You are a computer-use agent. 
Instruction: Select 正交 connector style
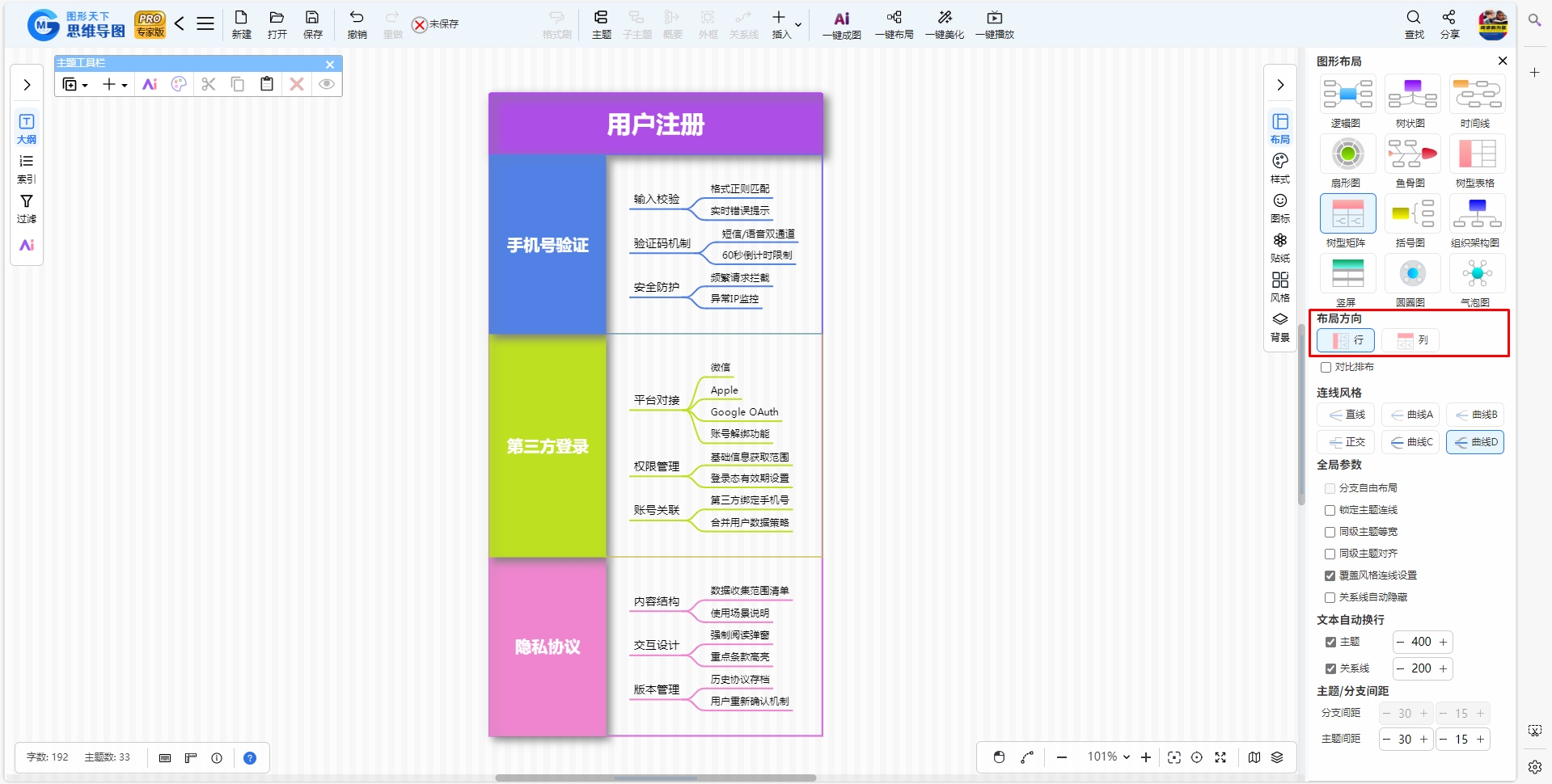[1346, 442]
